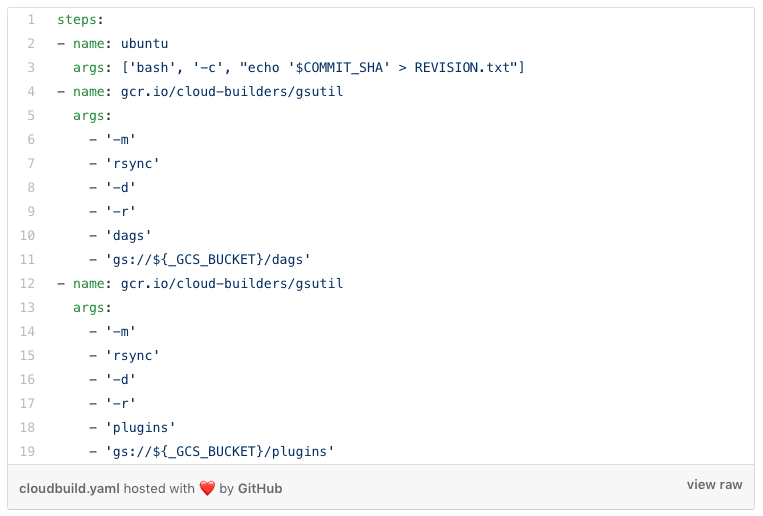Click the 'plugins' argument on line 18
The image size is (763, 516).
pyautogui.click(x=140, y=428)
